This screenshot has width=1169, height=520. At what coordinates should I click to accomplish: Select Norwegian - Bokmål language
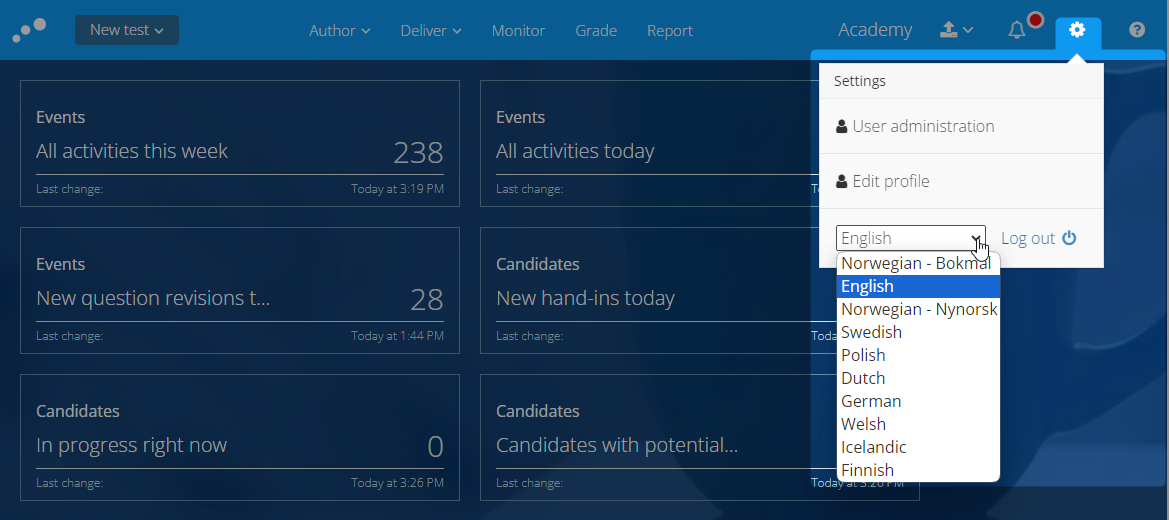pos(918,263)
